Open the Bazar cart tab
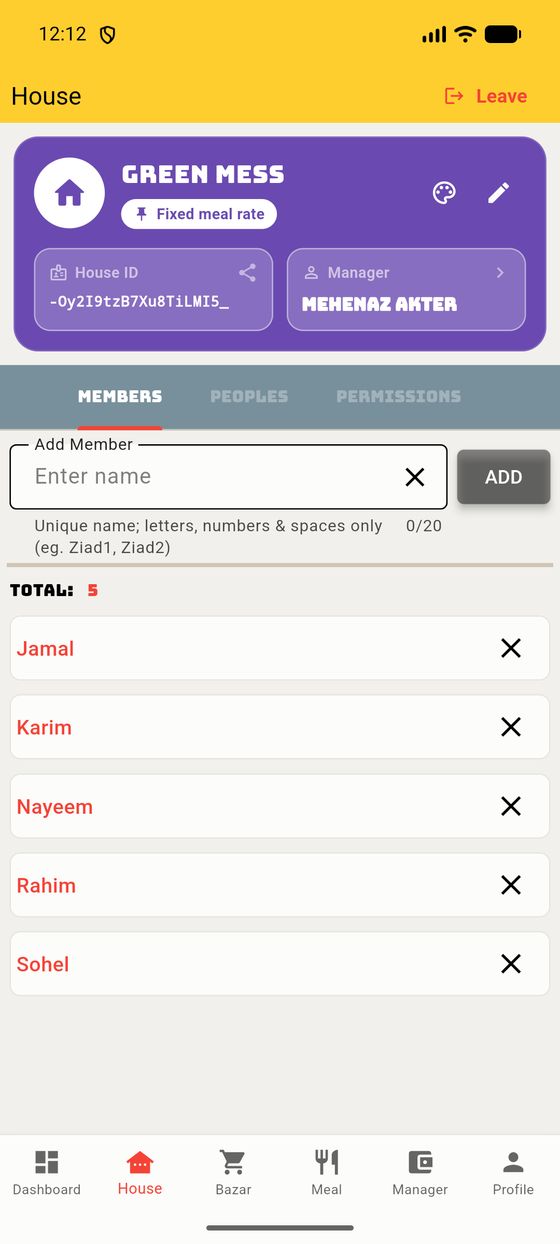Image resolution: width=560 pixels, height=1244 pixels. click(x=233, y=1172)
